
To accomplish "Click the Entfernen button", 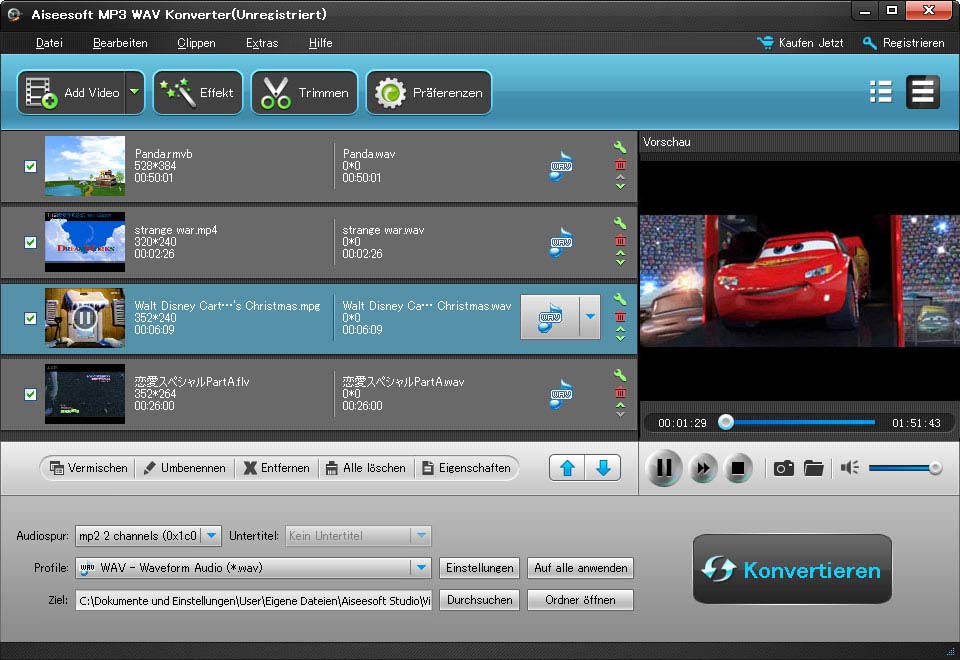I will (276, 468).
